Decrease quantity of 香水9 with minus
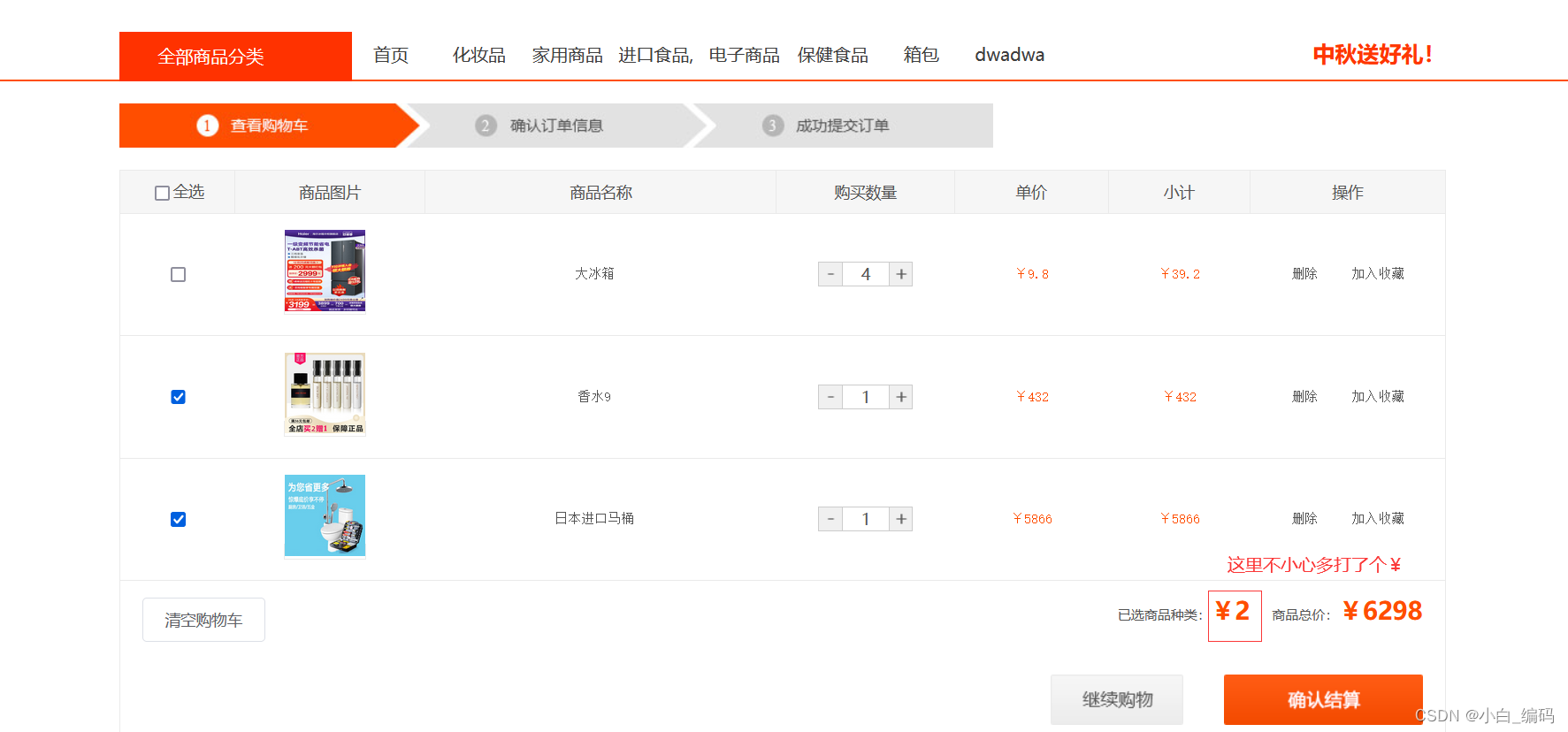Image resolution: width=1568 pixels, height=732 pixels. coord(830,397)
